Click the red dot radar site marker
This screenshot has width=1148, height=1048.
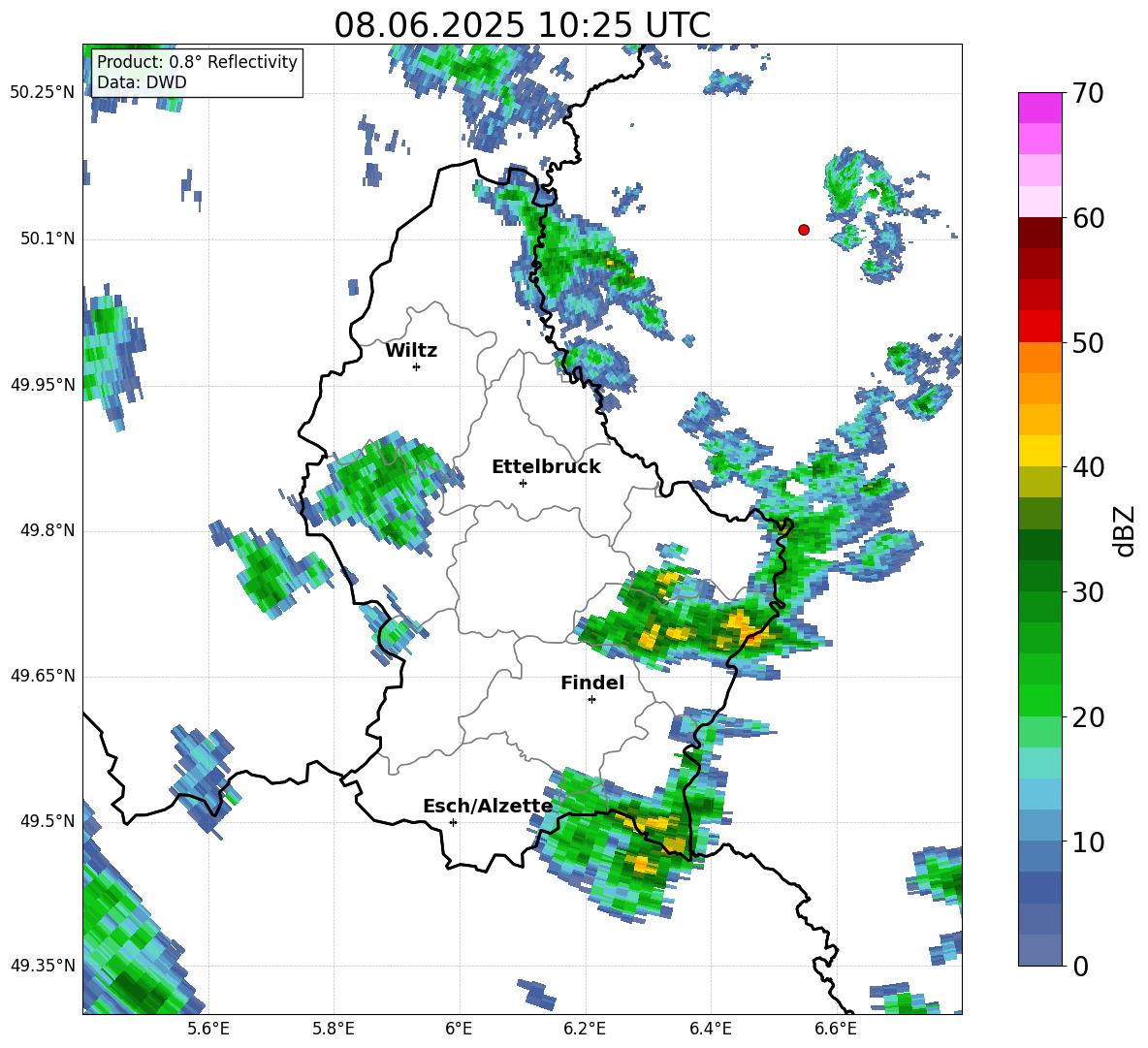pos(803,230)
